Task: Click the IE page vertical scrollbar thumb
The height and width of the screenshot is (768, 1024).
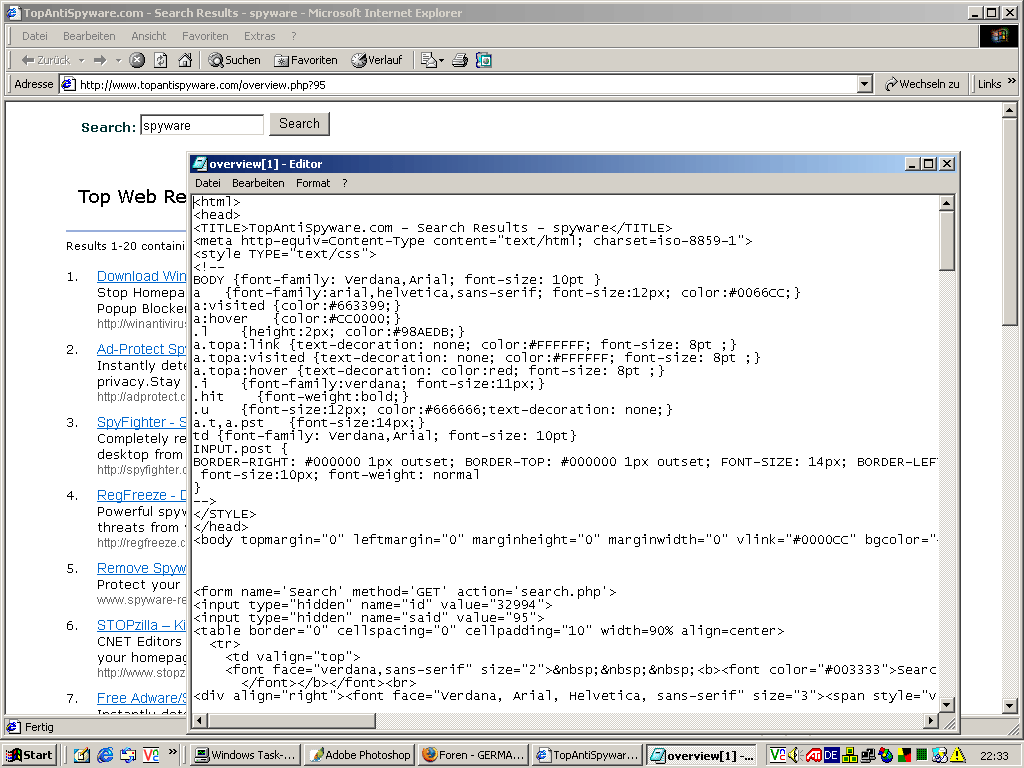Action: point(1010,221)
